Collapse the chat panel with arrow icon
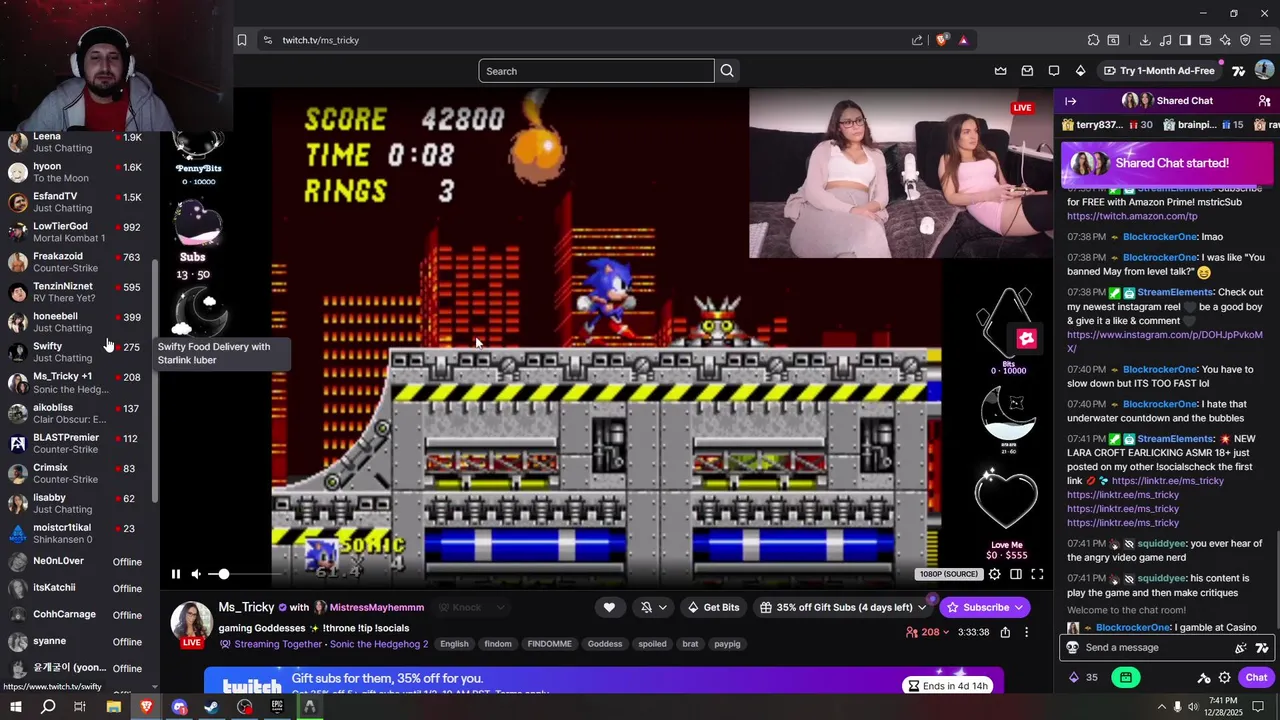The width and height of the screenshot is (1280, 720). click(x=1070, y=101)
